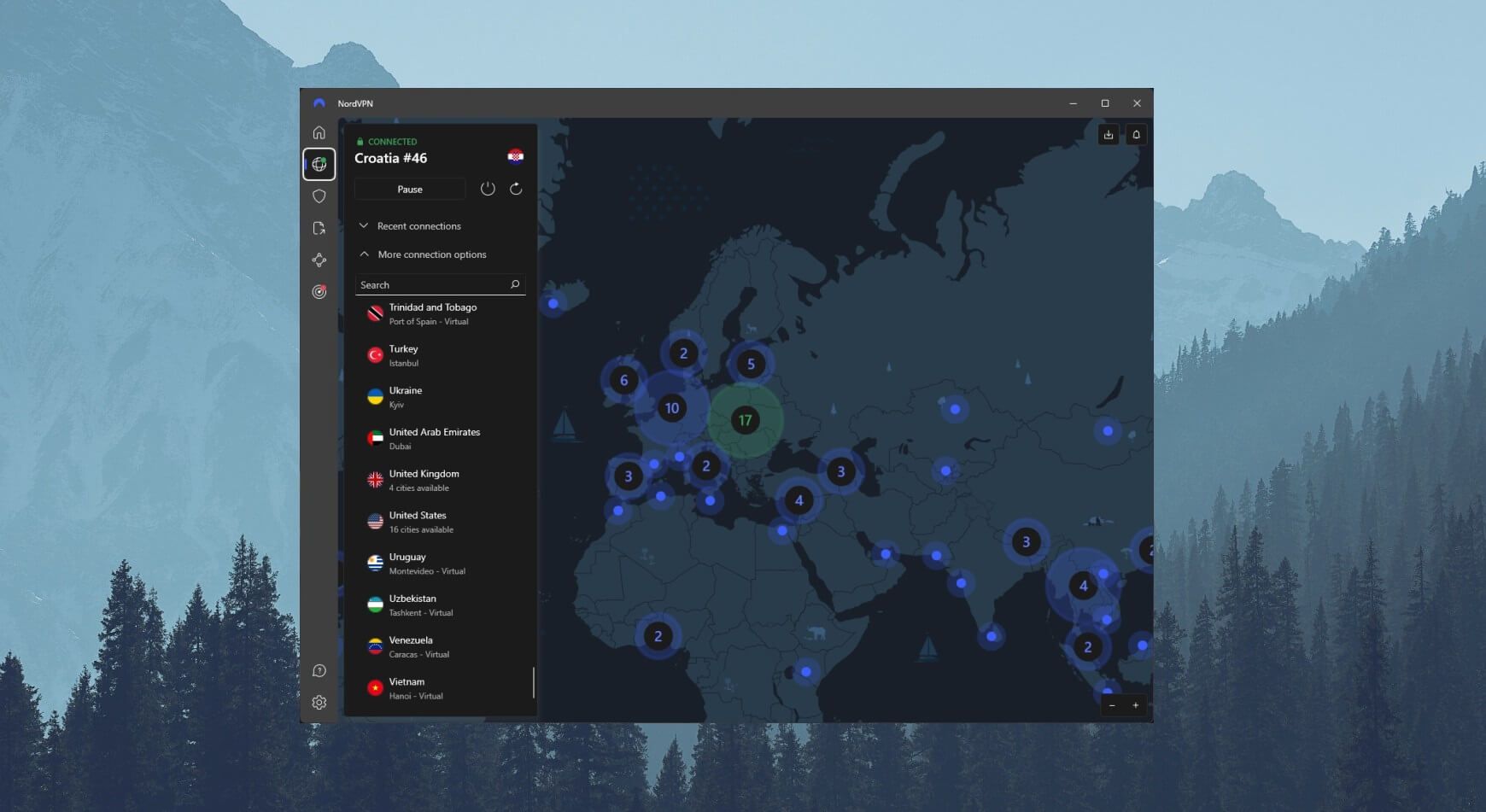Click the 10 server cluster on map
Viewport: 1486px width, 812px height.
[672, 408]
